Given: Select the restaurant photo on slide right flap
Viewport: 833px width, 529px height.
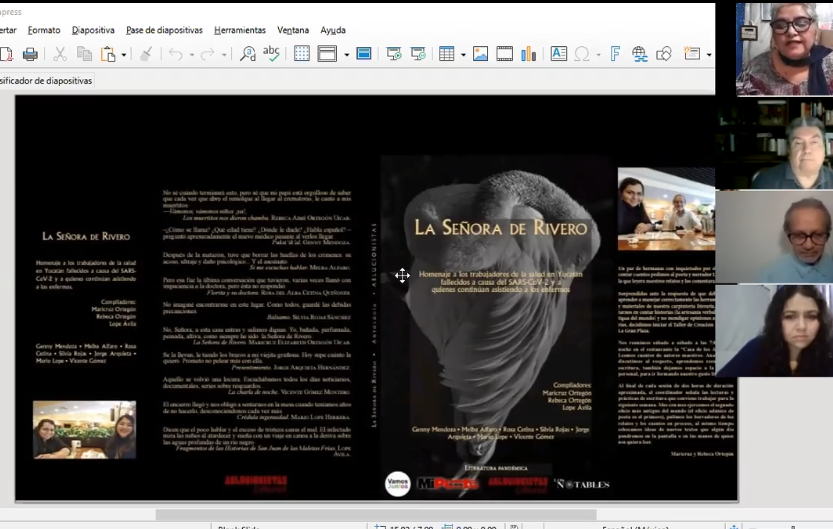Looking at the screenshot, I should [666, 209].
